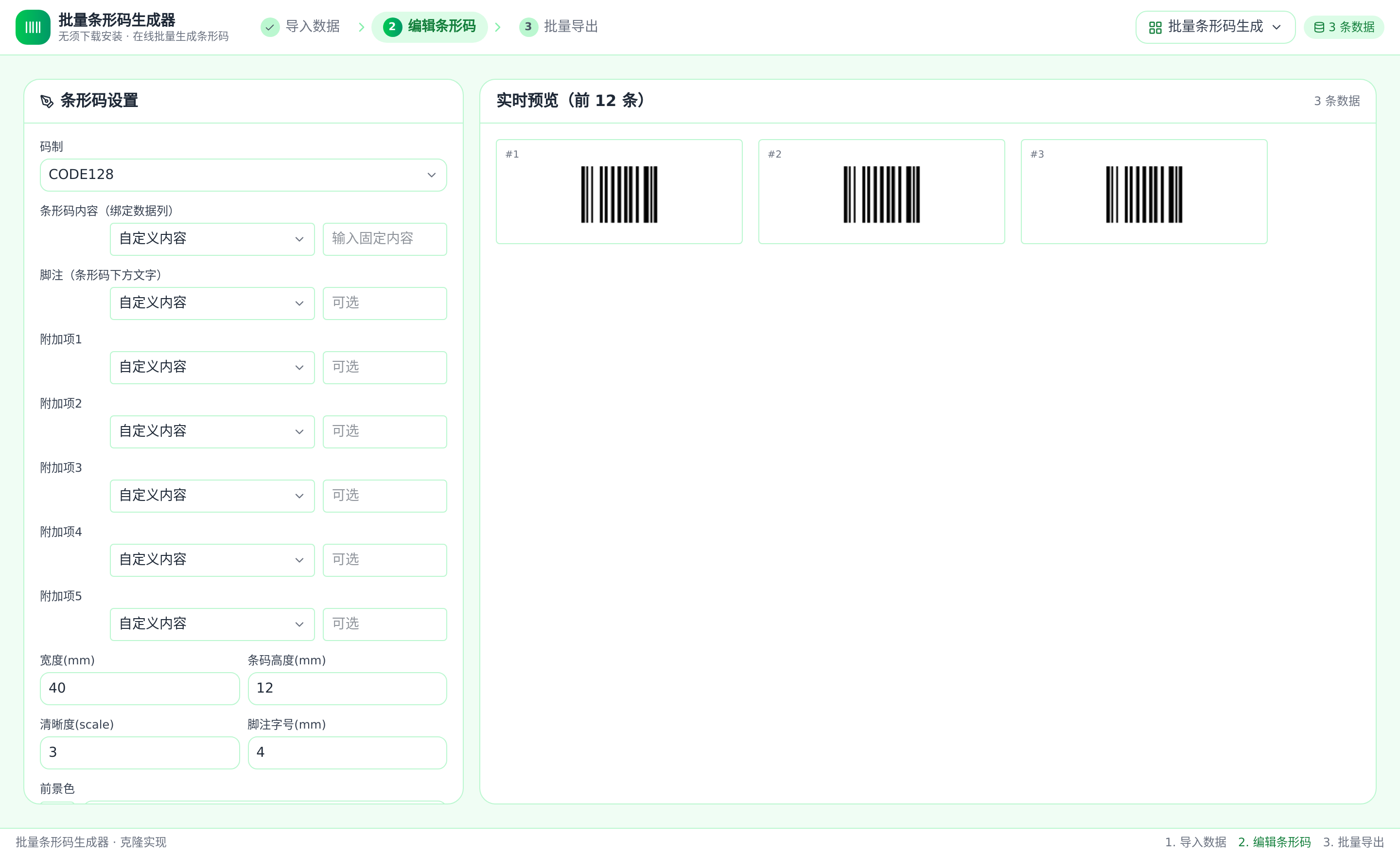
Task: Expand the 脚注 source dropdown
Action: 212,303
